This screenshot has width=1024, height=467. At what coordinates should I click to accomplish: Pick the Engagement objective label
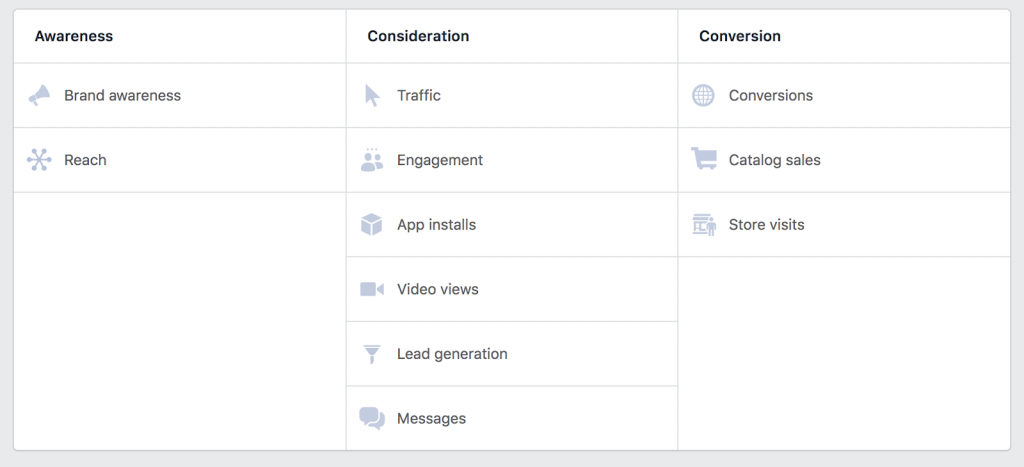(x=439, y=160)
